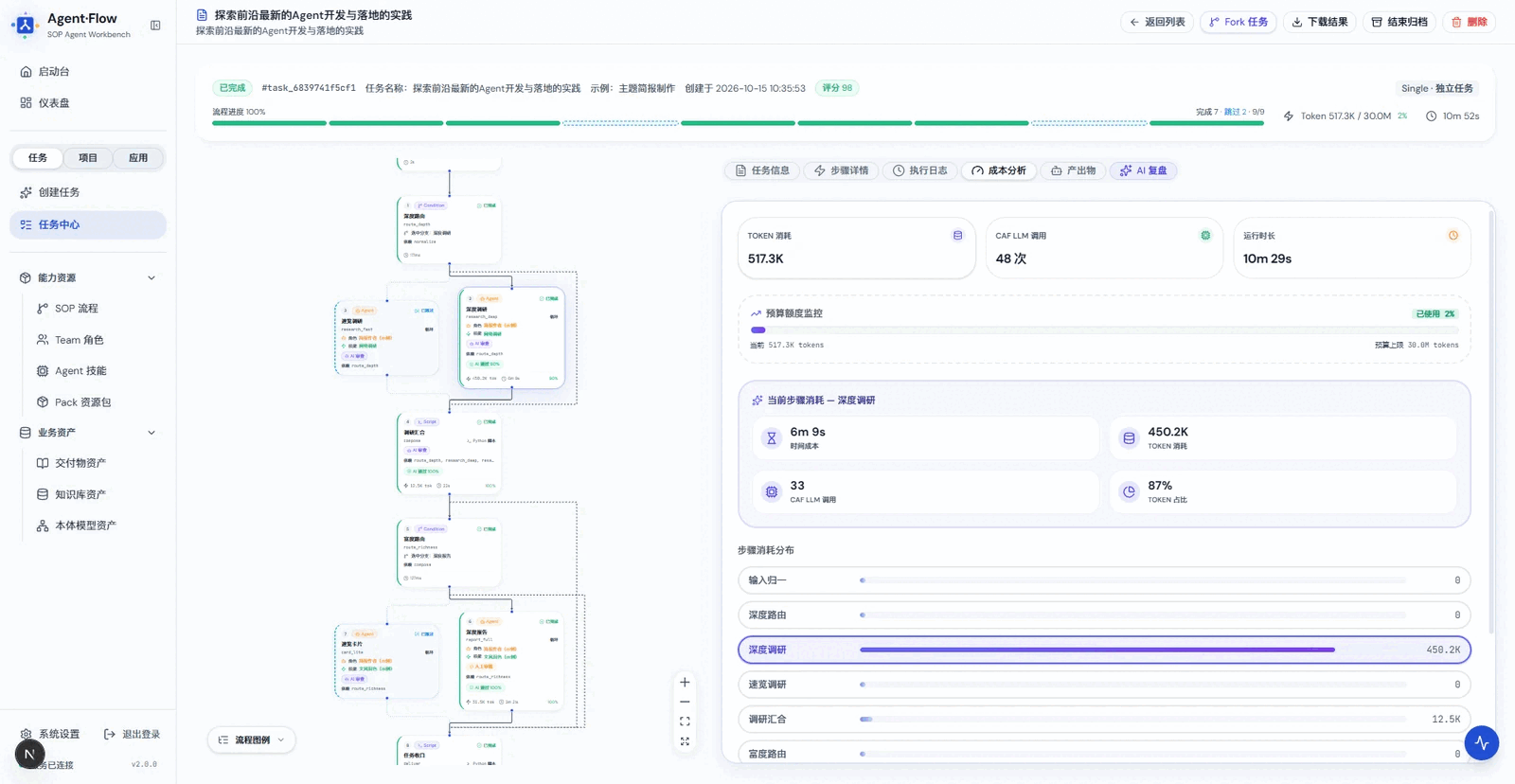The image size is (1515, 784).
Task: Open the 步骤详情 tab
Action: (x=841, y=170)
